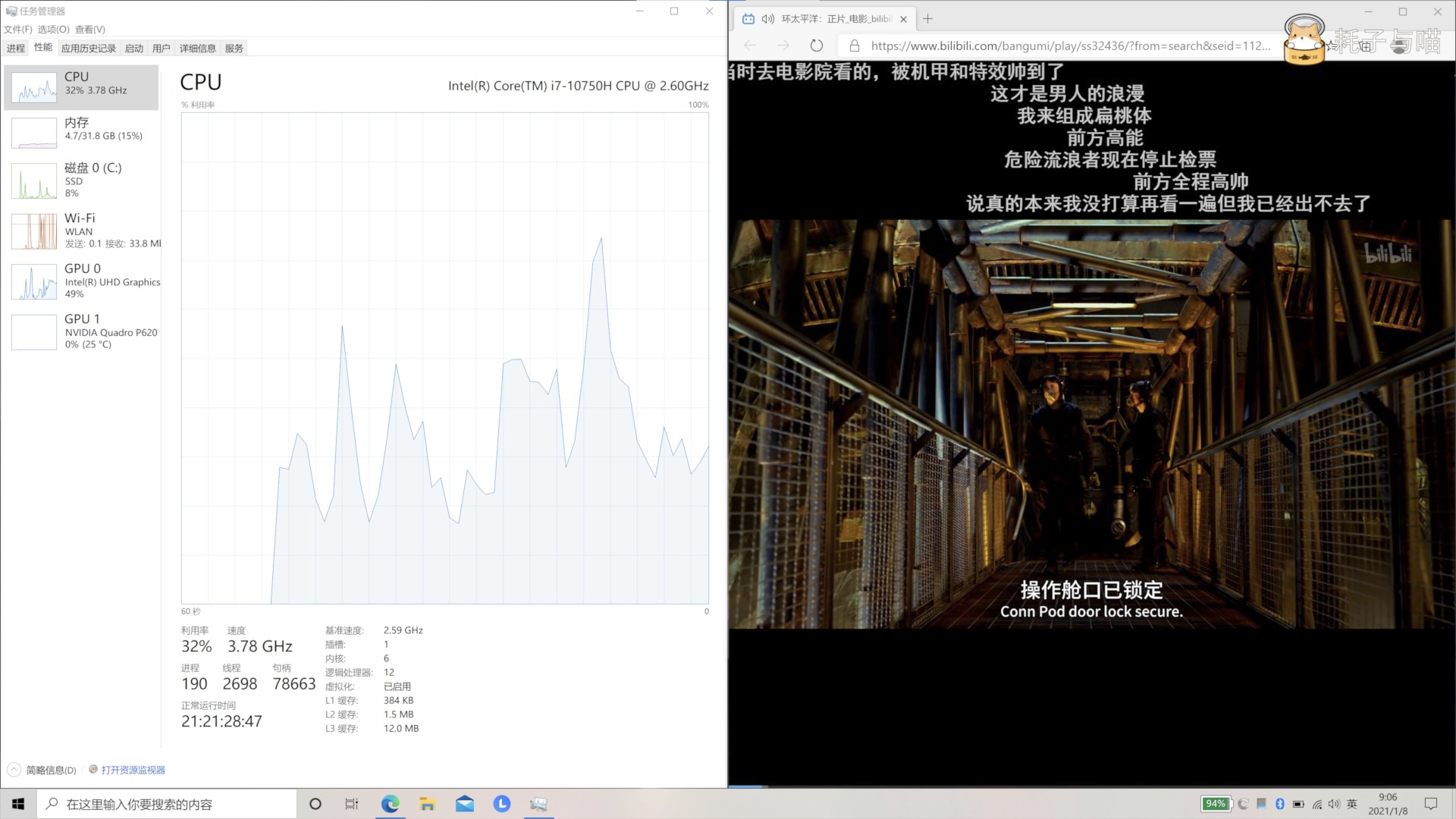The image size is (1456, 819).
Task: Click the grey-blue square tray icon
Action: coord(1262,803)
